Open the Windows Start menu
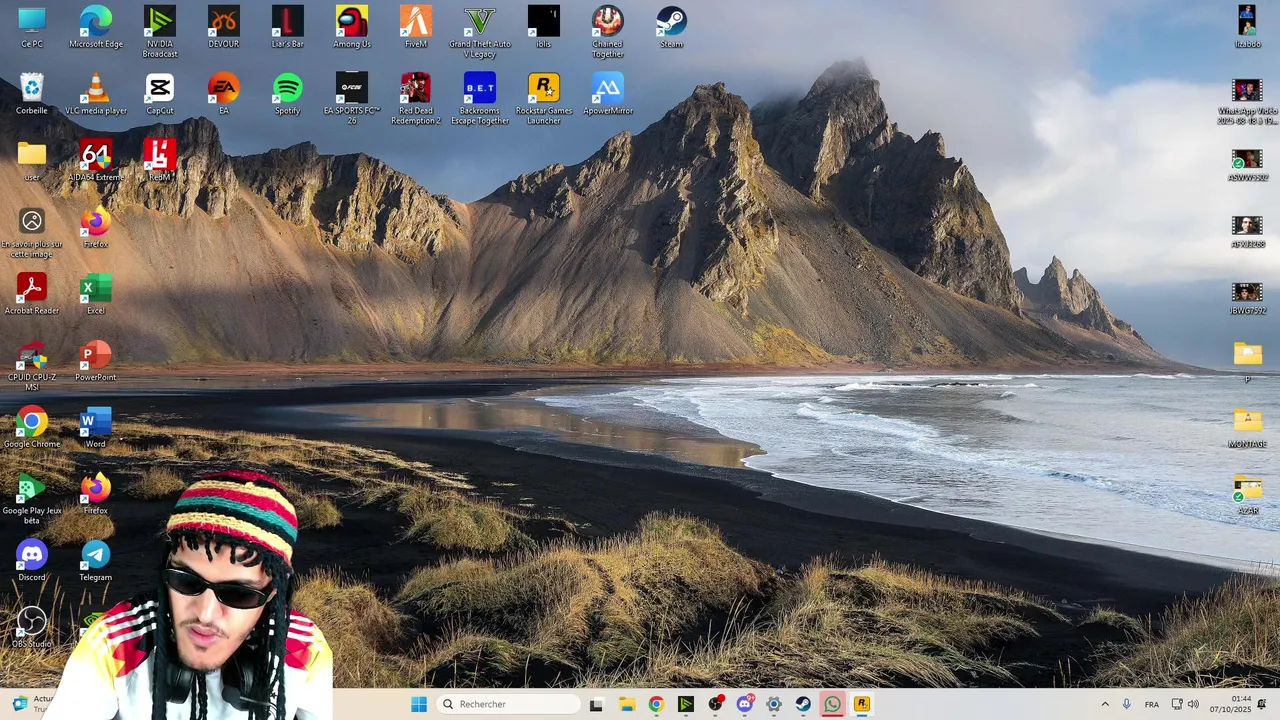The image size is (1280, 720). point(419,704)
